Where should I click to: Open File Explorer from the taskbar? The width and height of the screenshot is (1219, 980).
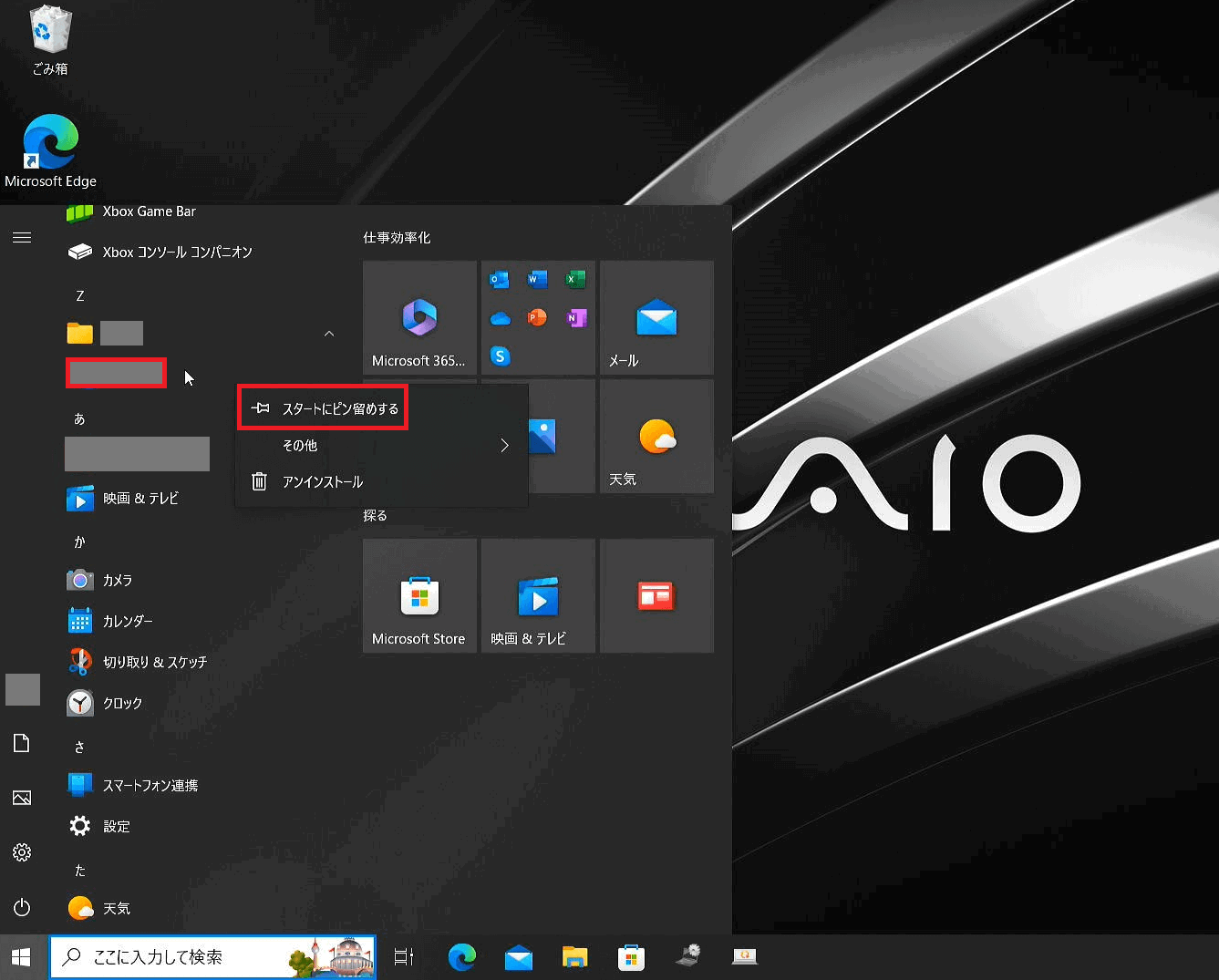tap(575, 957)
